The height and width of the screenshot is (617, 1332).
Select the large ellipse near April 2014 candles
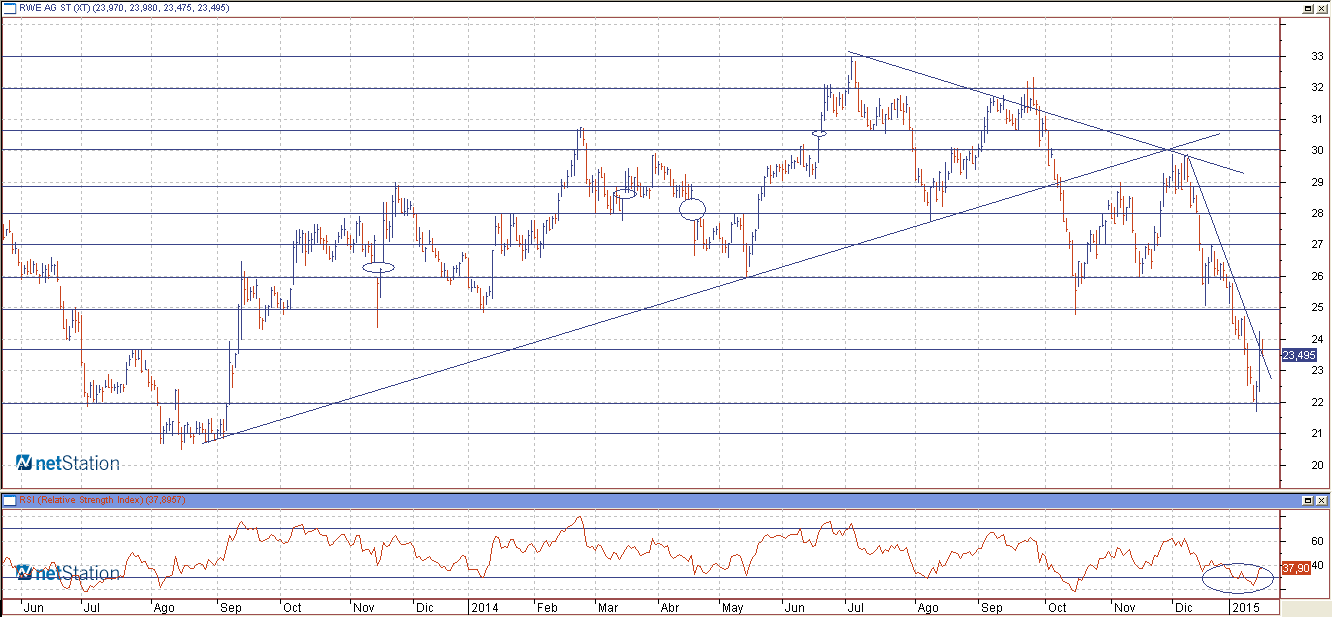[692, 209]
